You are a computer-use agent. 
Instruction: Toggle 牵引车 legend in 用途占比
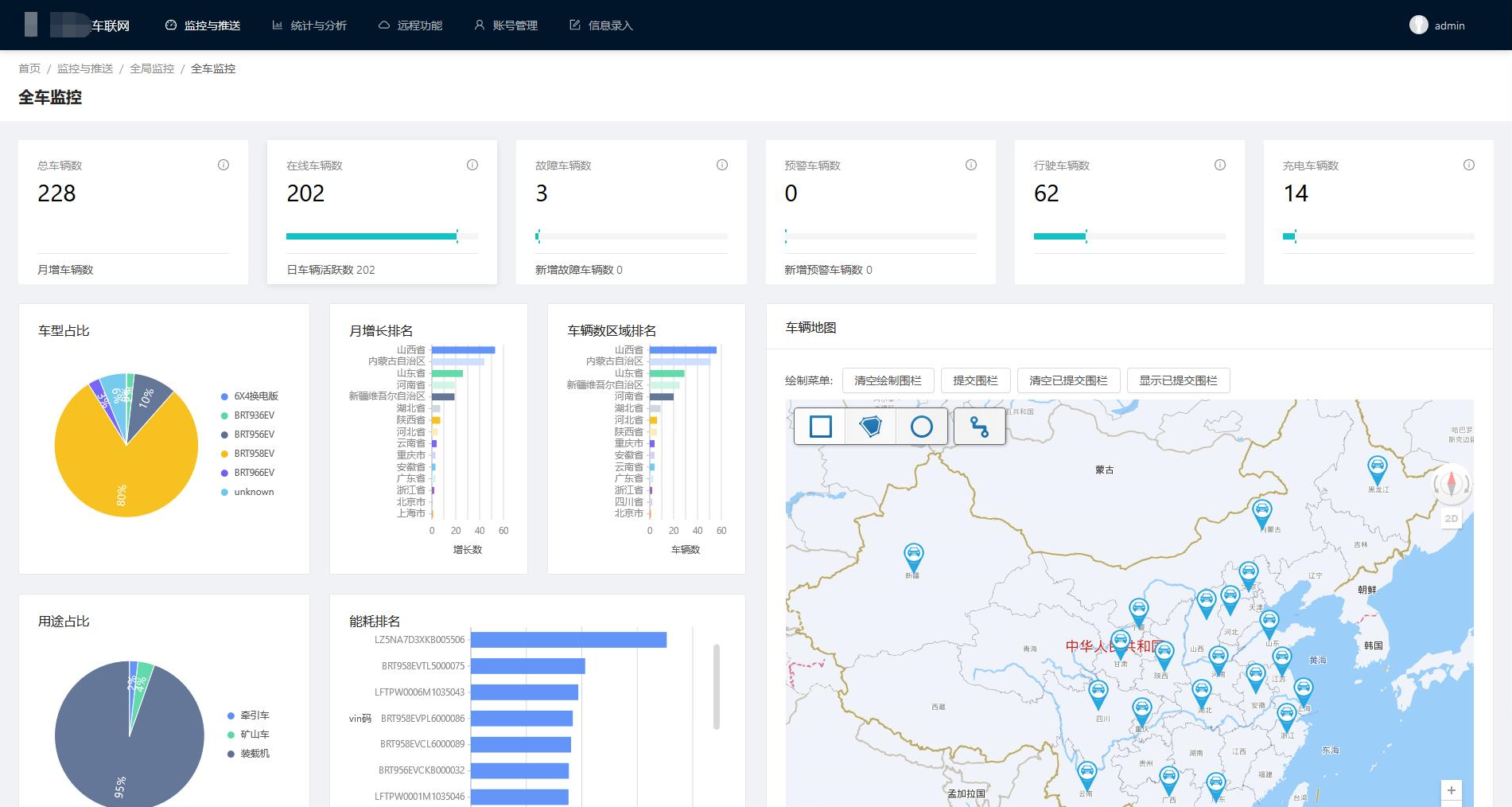[x=248, y=715]
